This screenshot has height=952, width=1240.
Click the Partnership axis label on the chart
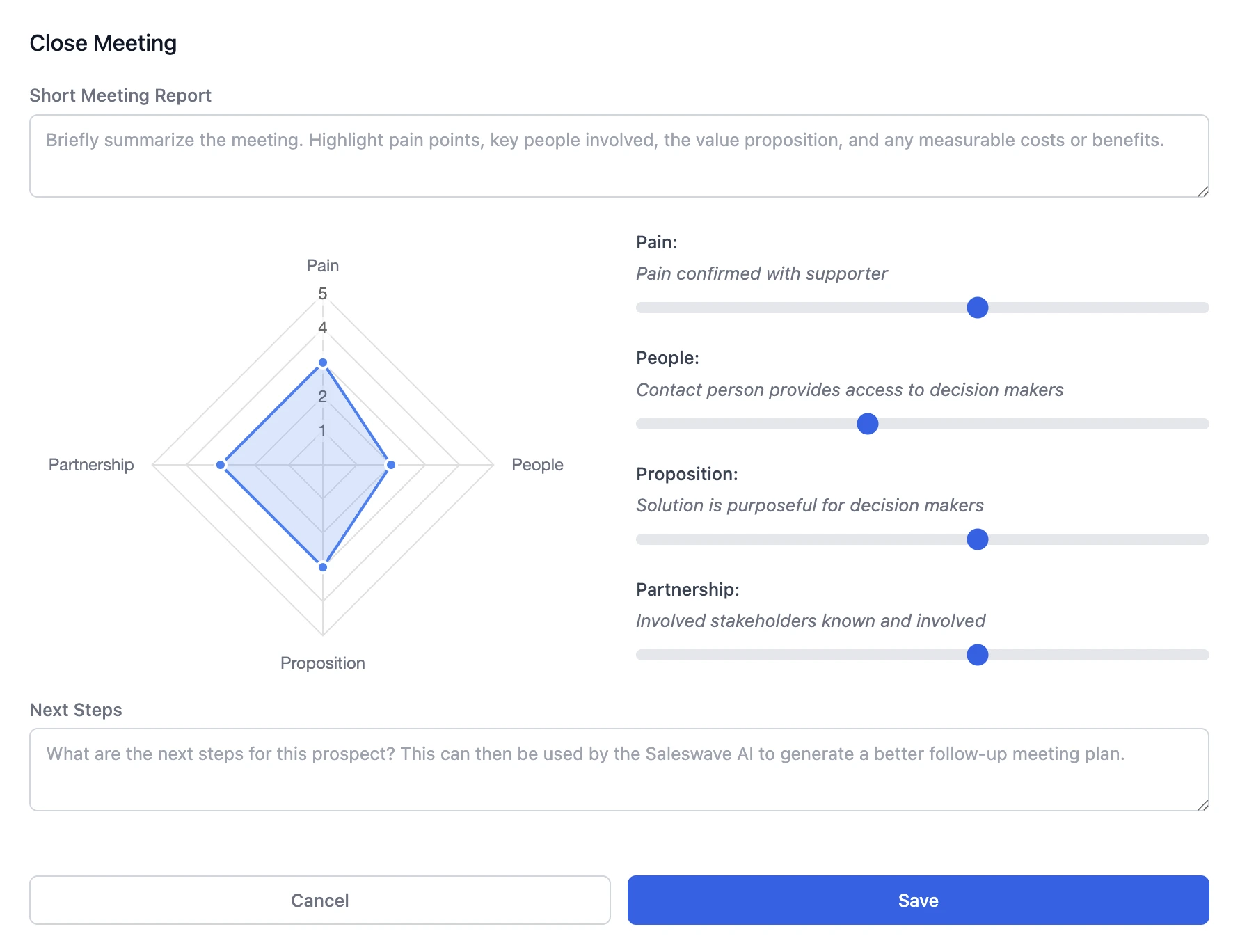(91, 464)
